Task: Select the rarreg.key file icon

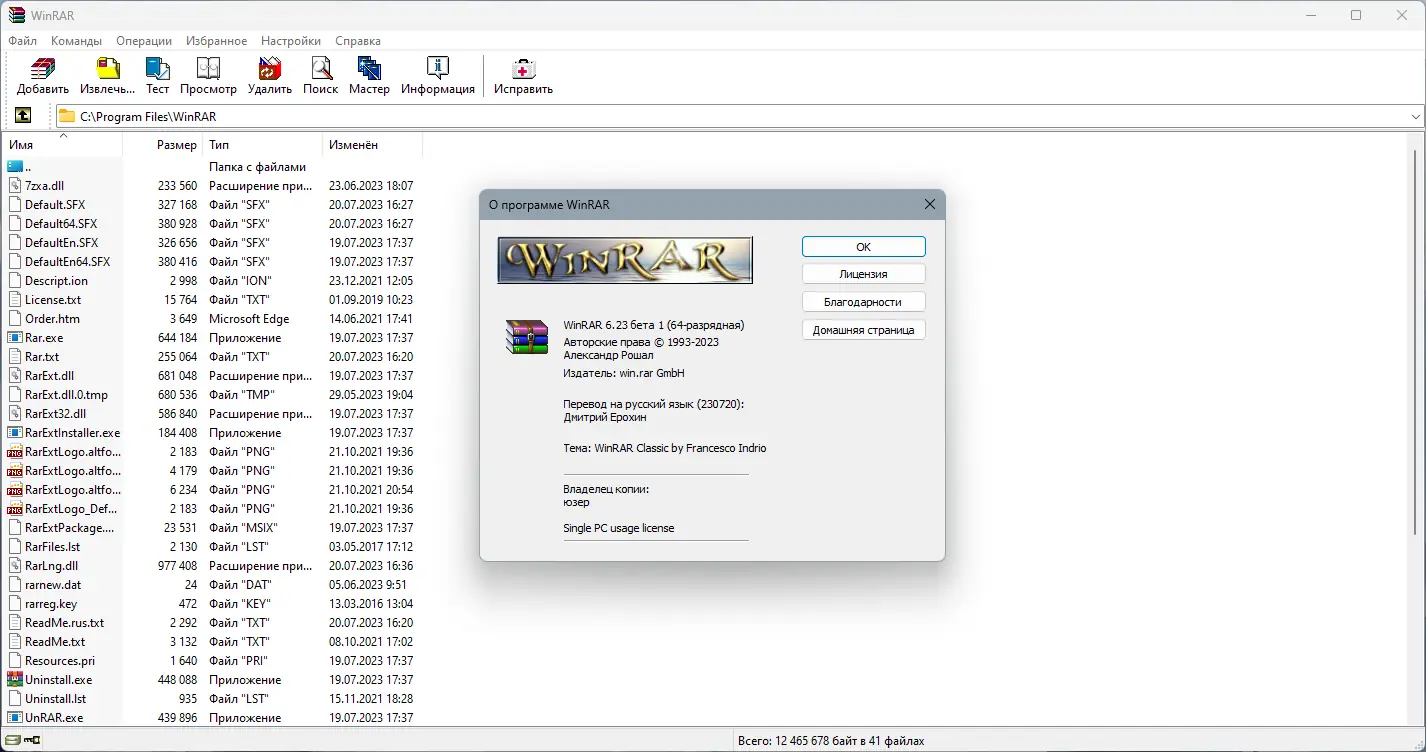Action: (x=15, y=604)
